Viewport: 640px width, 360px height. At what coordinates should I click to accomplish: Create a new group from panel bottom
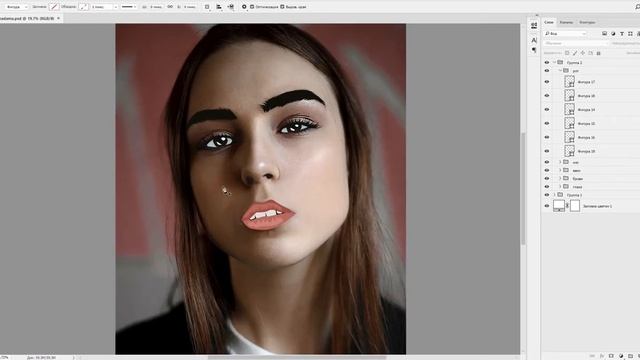[630, 356]
